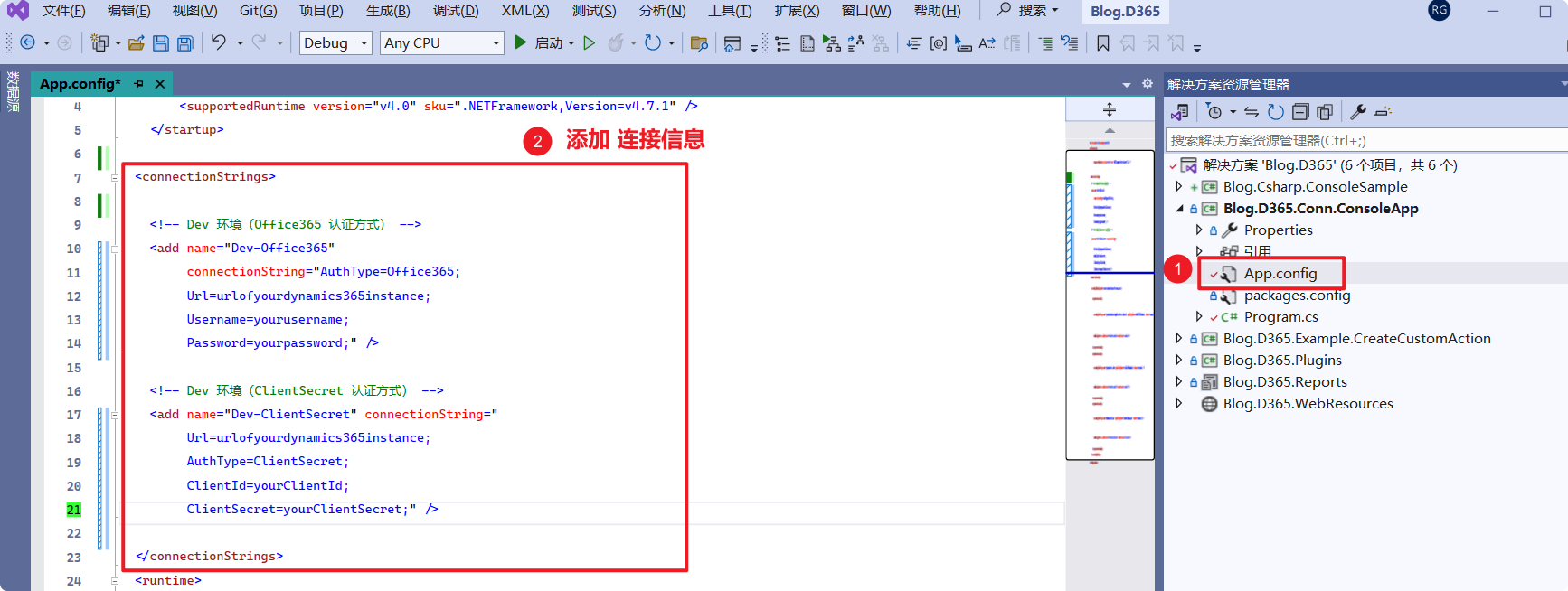Click the pending changes filter clock icon
The width and height of the screenshot is (1568, 591).
tap(1214, 112)
